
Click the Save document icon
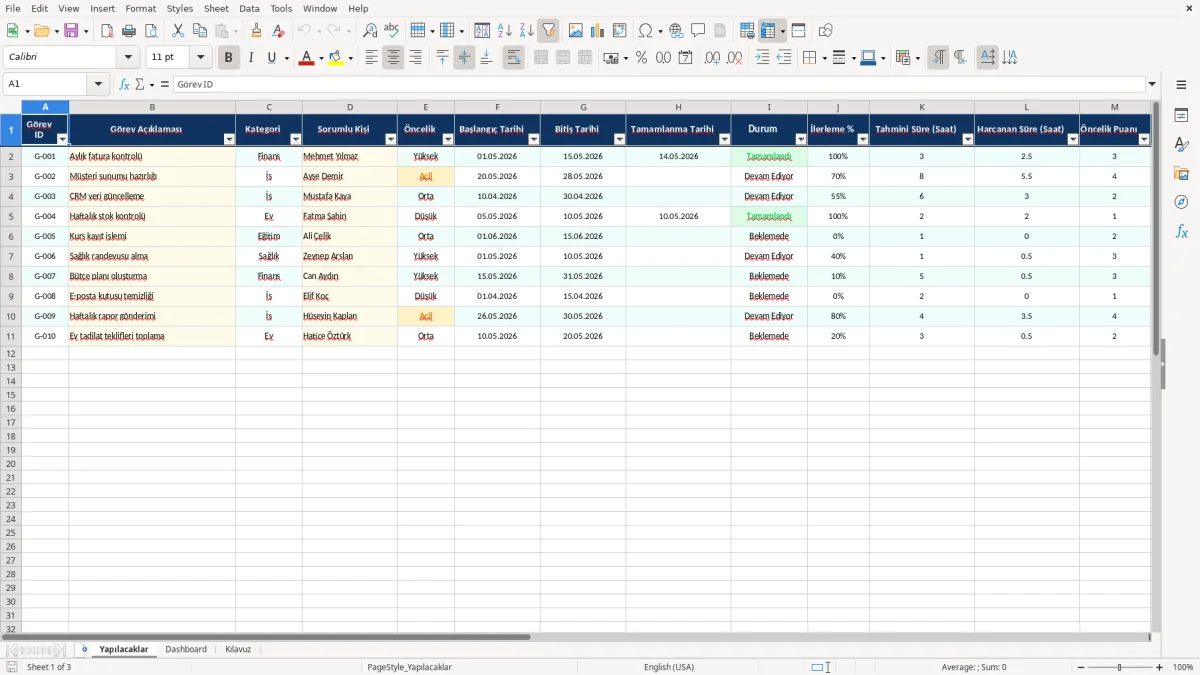click(x=71, y=31)
